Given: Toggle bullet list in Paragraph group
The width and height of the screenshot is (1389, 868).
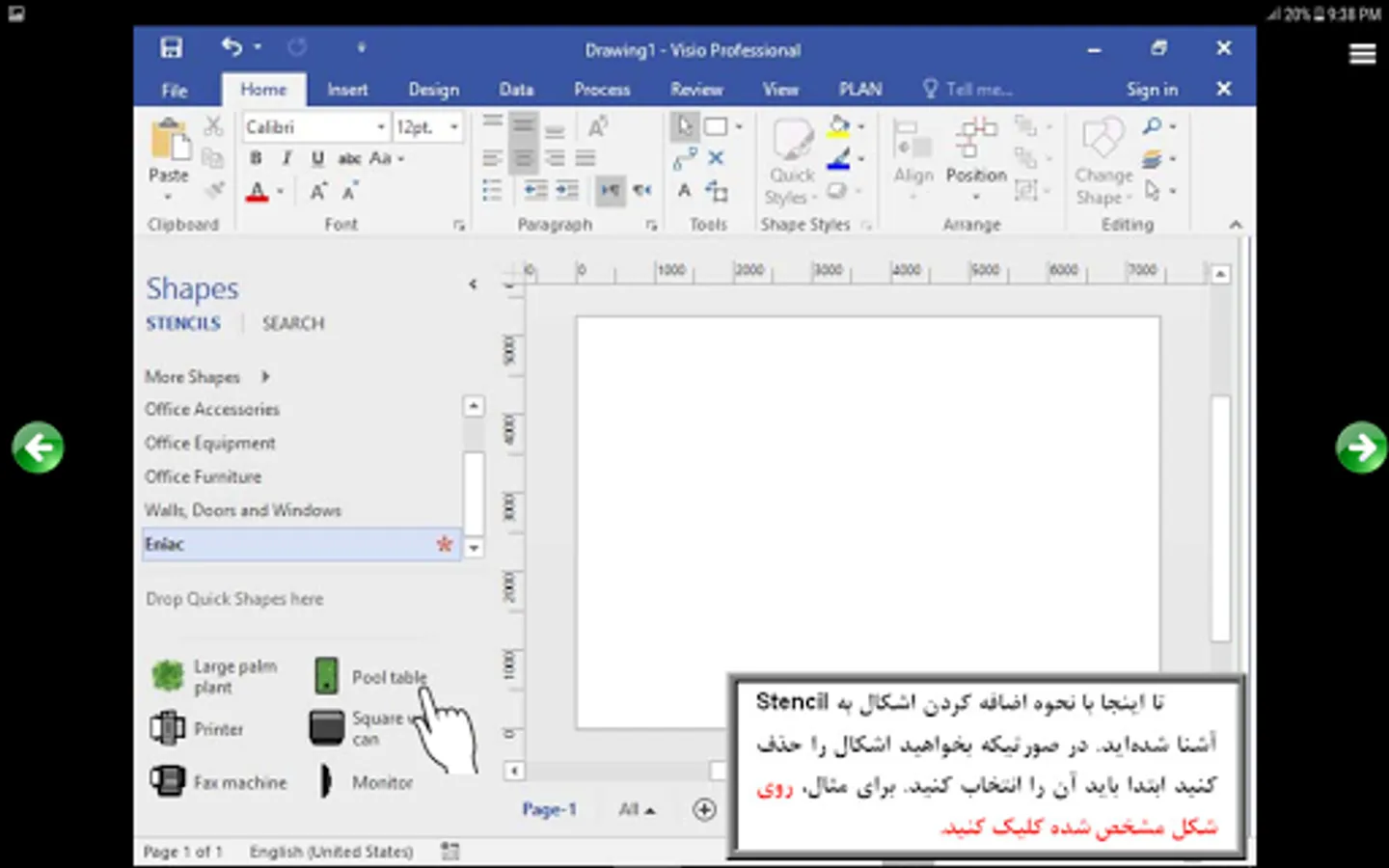Looking at the screenshot, I should [x=492, y=191].
